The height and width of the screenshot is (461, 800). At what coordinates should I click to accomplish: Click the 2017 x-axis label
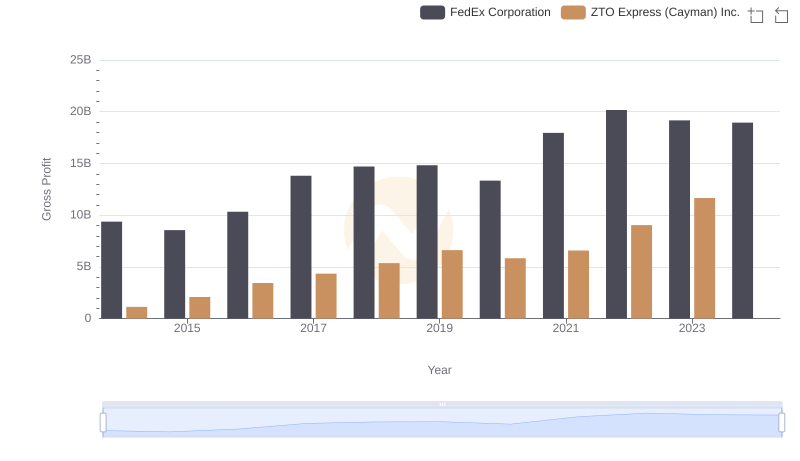313,328
